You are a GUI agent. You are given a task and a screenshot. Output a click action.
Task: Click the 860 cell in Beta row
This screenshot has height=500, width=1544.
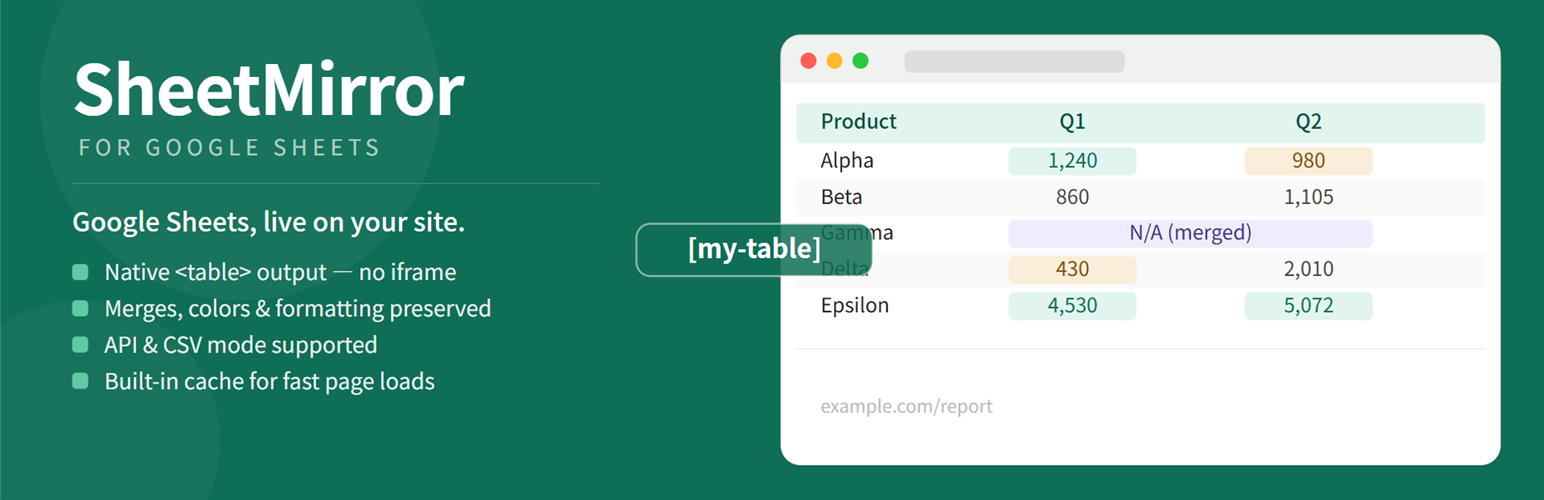(x=1072, y=197)
